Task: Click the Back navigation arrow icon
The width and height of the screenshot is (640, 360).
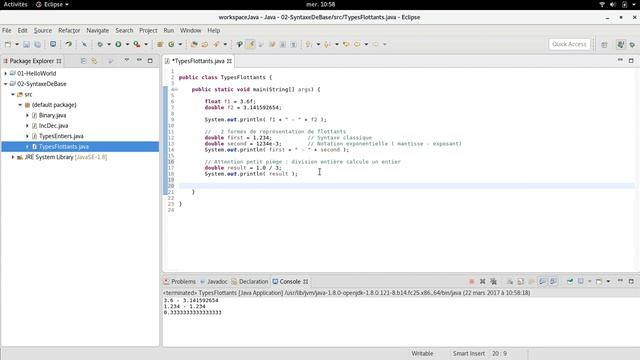Action: [x=357, y=44]
